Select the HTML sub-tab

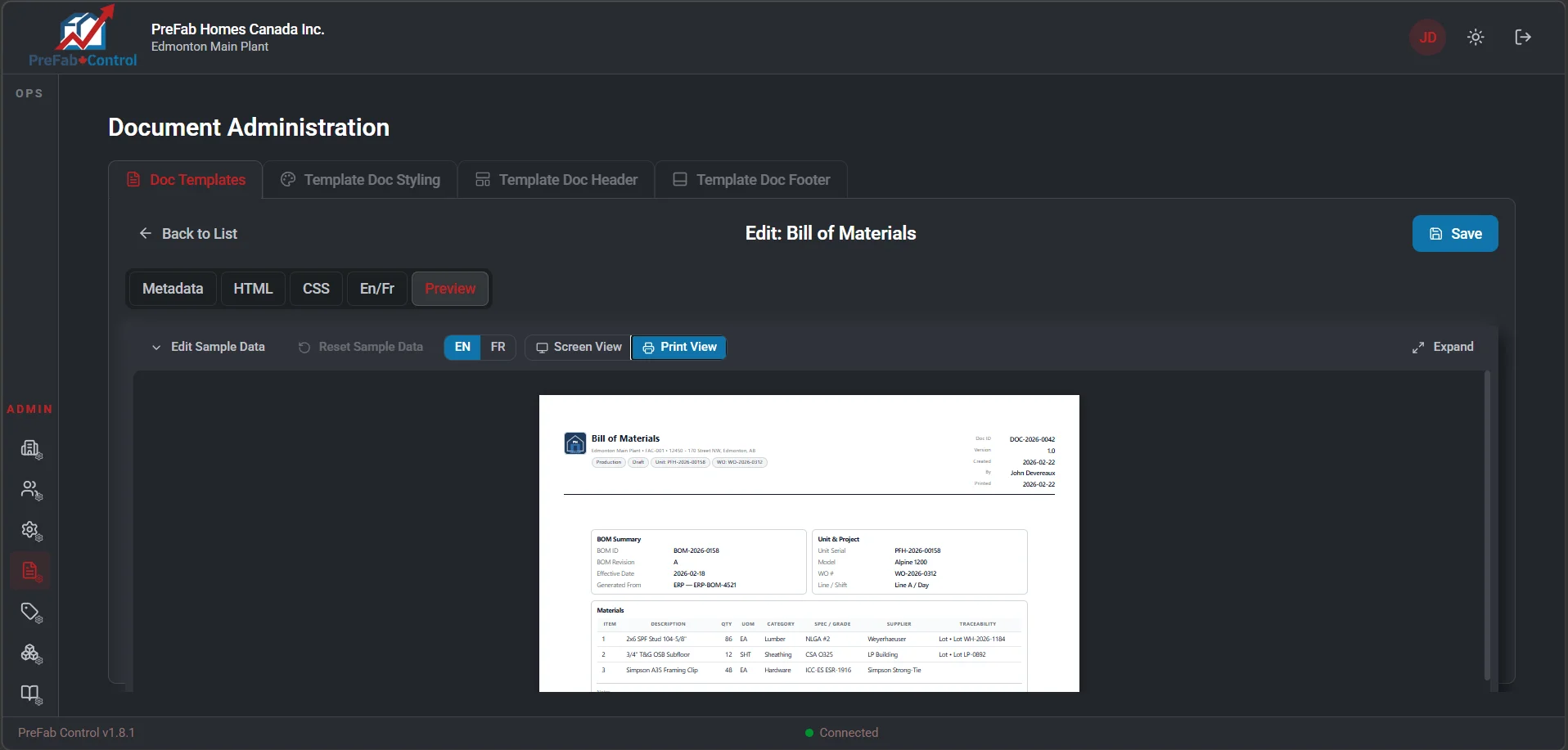pos(253,289)
